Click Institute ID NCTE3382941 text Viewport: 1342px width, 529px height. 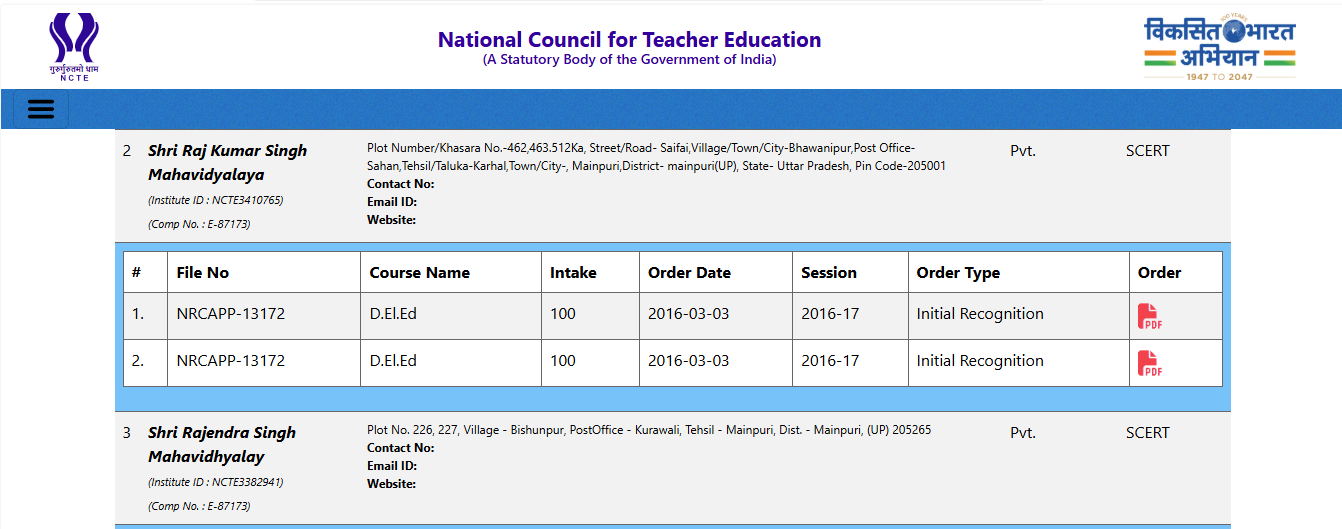coord(215,483)
